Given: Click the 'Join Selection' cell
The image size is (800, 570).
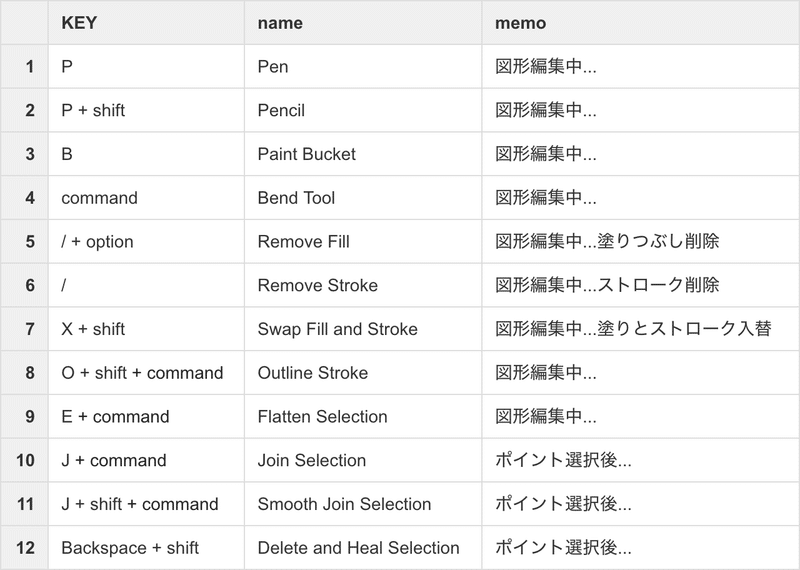Looking at the screenshot, I should click(363, 460).
